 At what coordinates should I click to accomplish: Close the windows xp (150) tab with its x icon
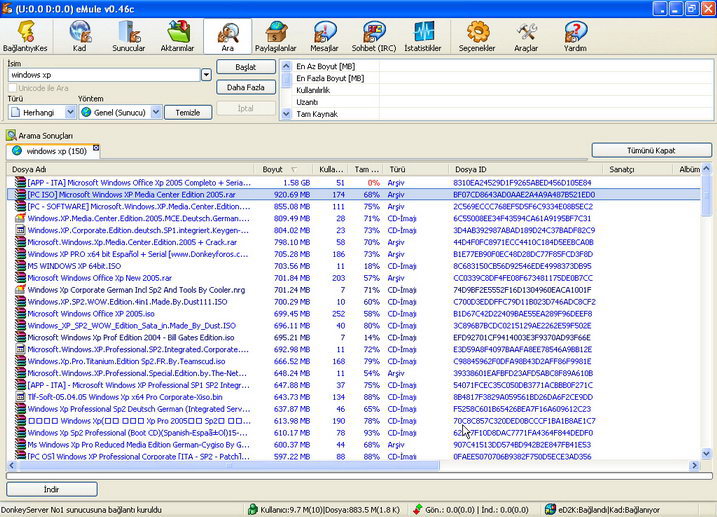(96, 148)
